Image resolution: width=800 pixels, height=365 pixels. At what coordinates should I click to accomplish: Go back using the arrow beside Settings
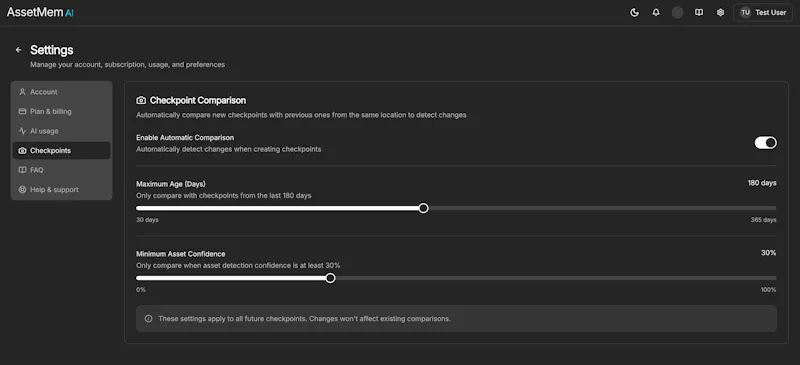coord(18,50)
